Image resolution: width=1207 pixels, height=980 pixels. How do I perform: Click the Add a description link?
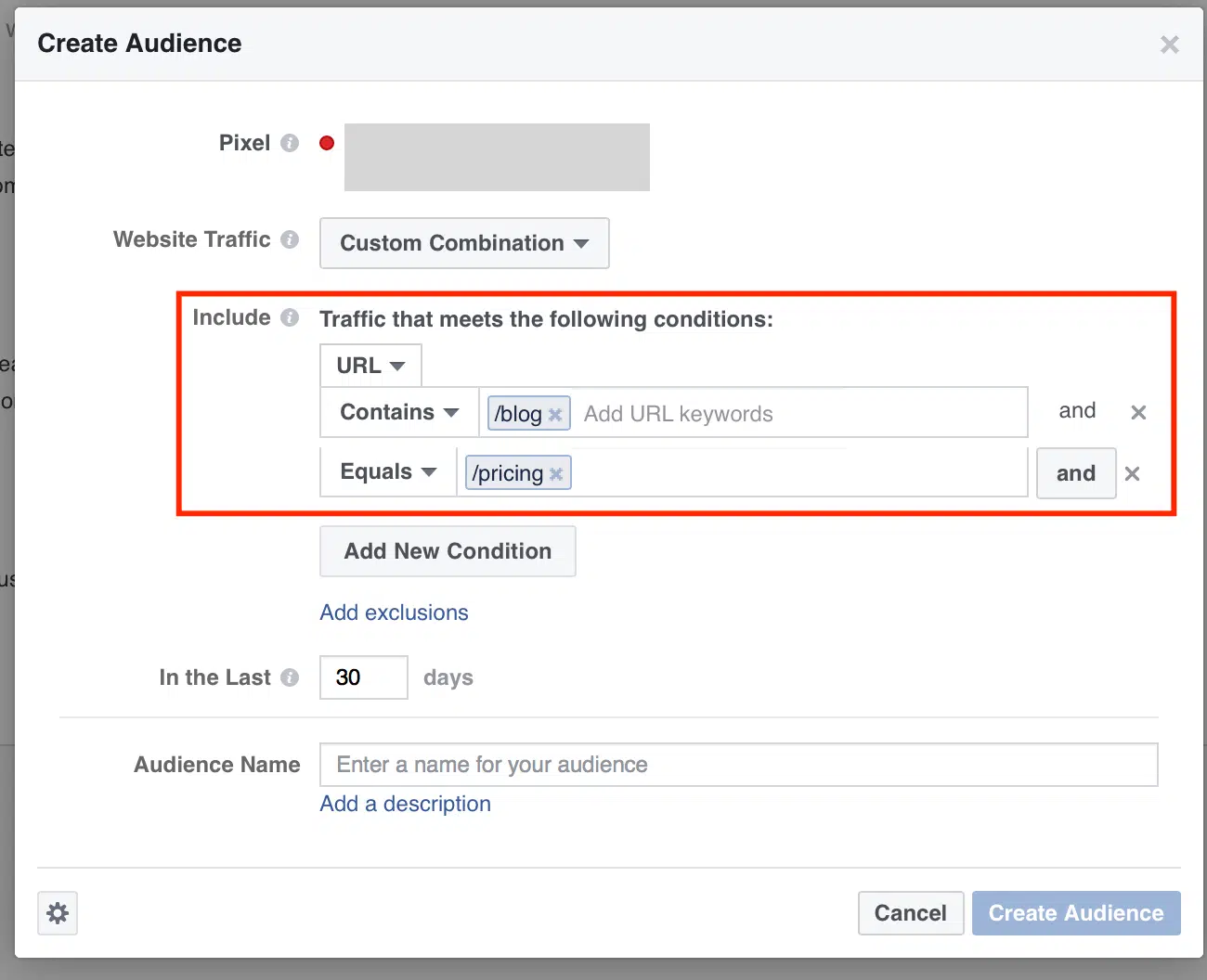(405, 804)
